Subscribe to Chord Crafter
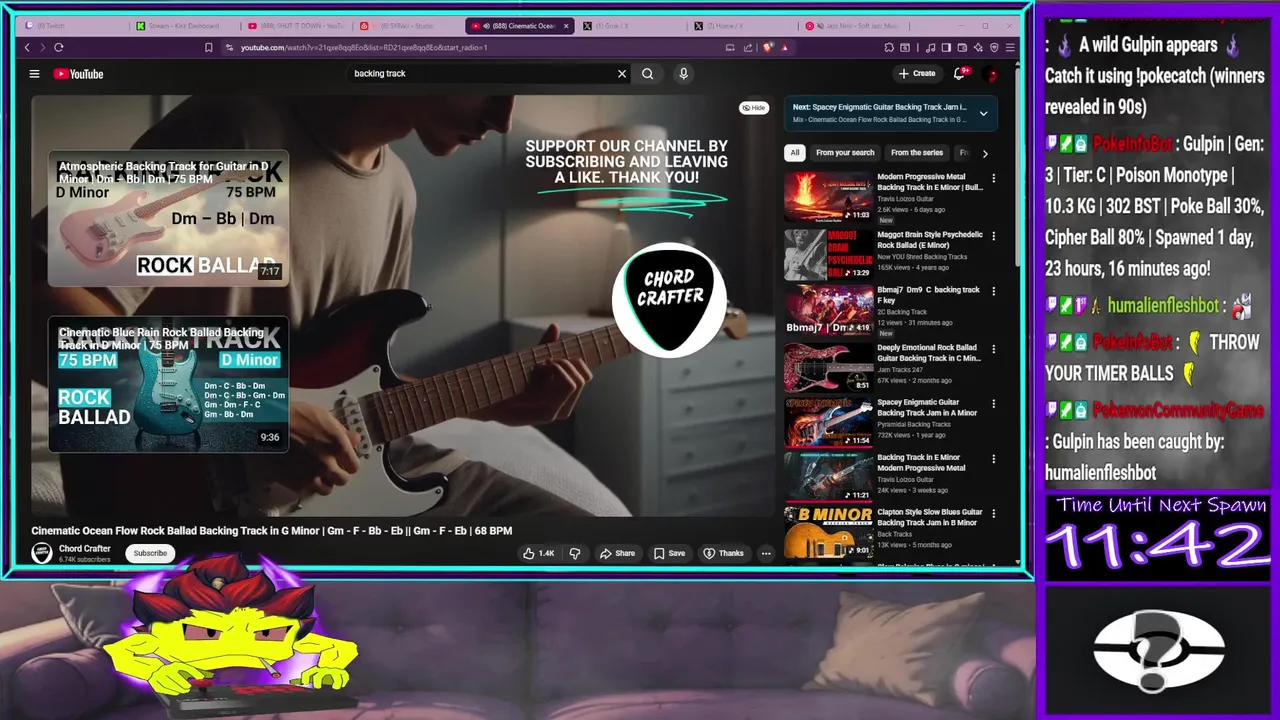1280x720 pixels. click(x=150, y=553)
